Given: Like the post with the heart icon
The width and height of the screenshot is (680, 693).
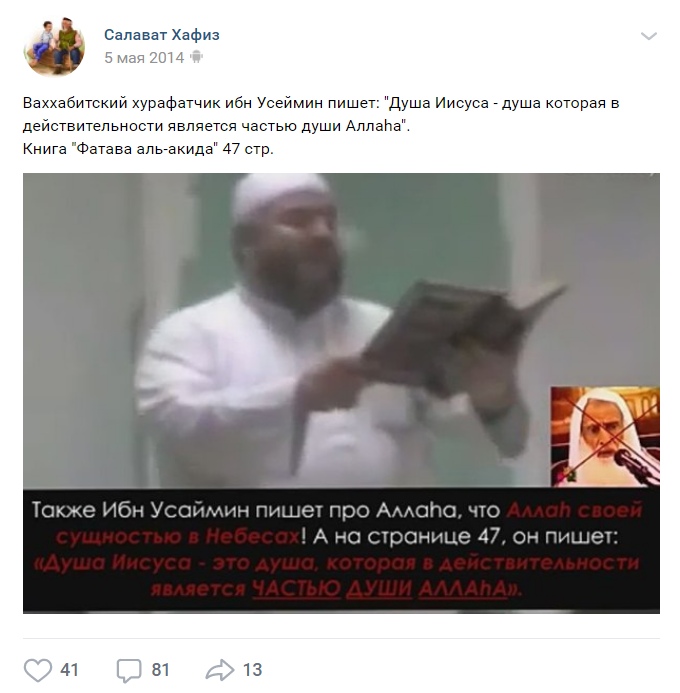Looking at the screenshot, I should coord(38,670).
